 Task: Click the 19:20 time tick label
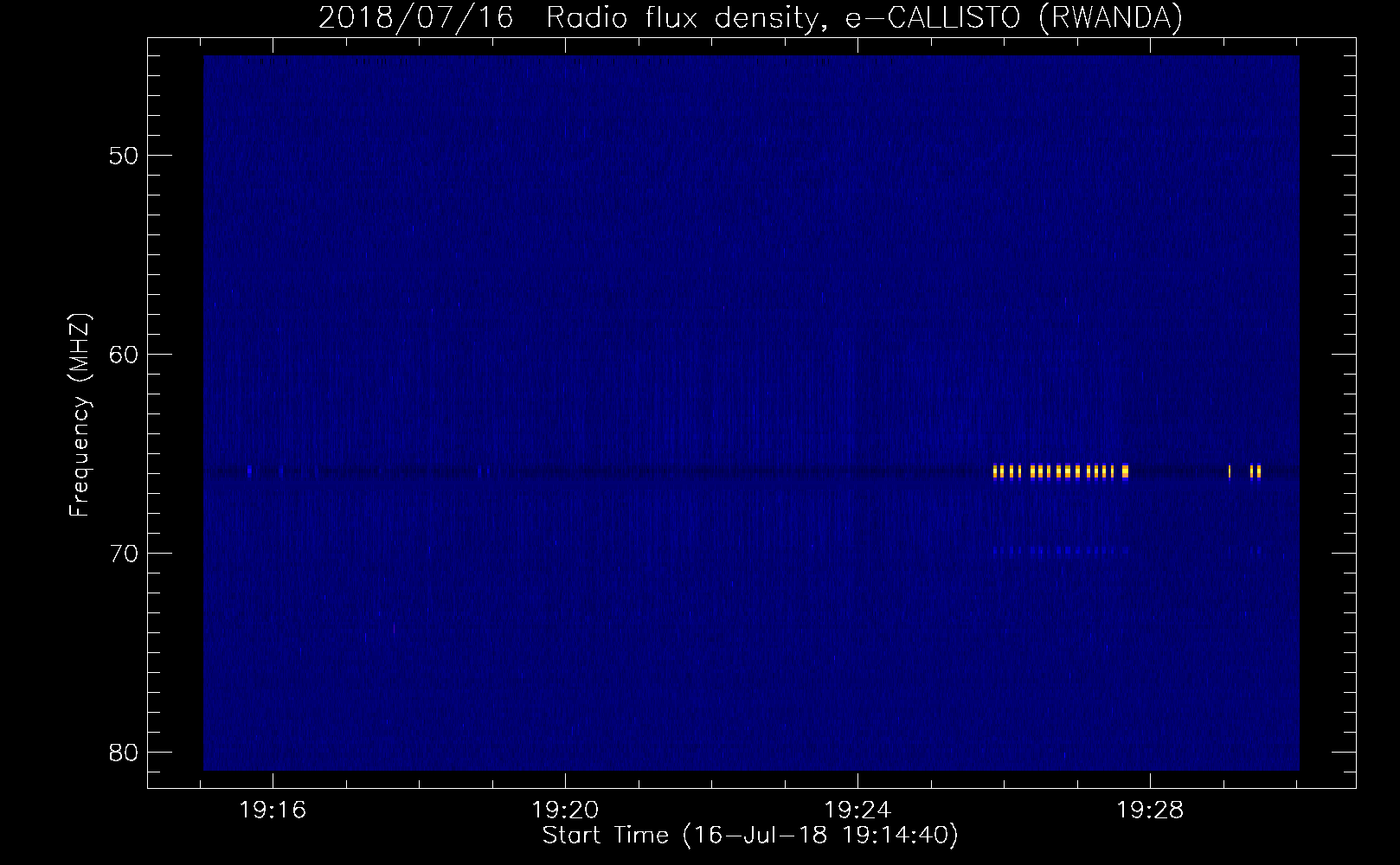tap(565, 811)
